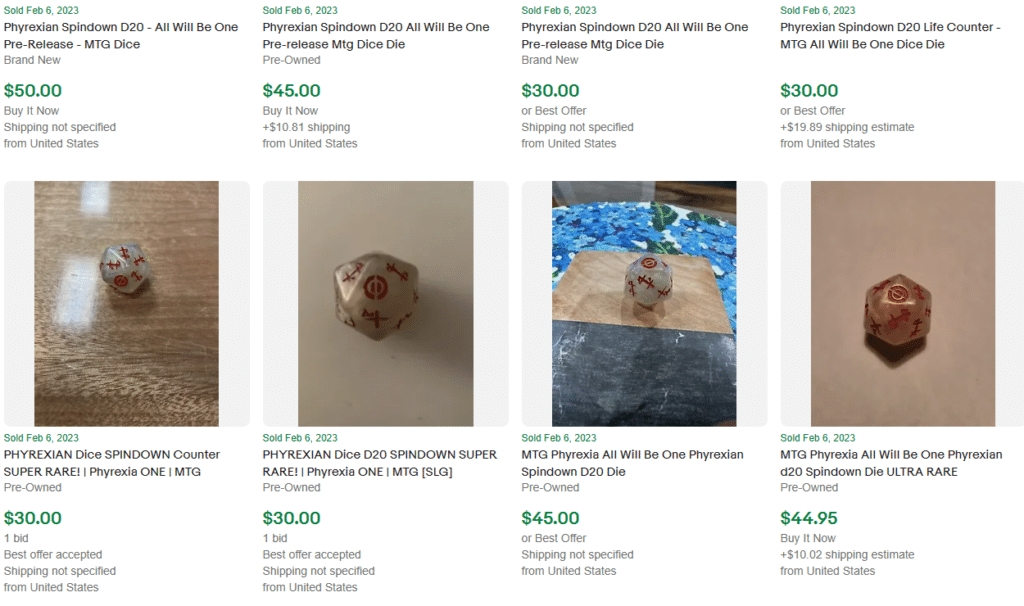Click the +$10.81 shipping text
The height and width of the screenshot is (606, 1024).
pyautogui.click(x=306, y=127)
